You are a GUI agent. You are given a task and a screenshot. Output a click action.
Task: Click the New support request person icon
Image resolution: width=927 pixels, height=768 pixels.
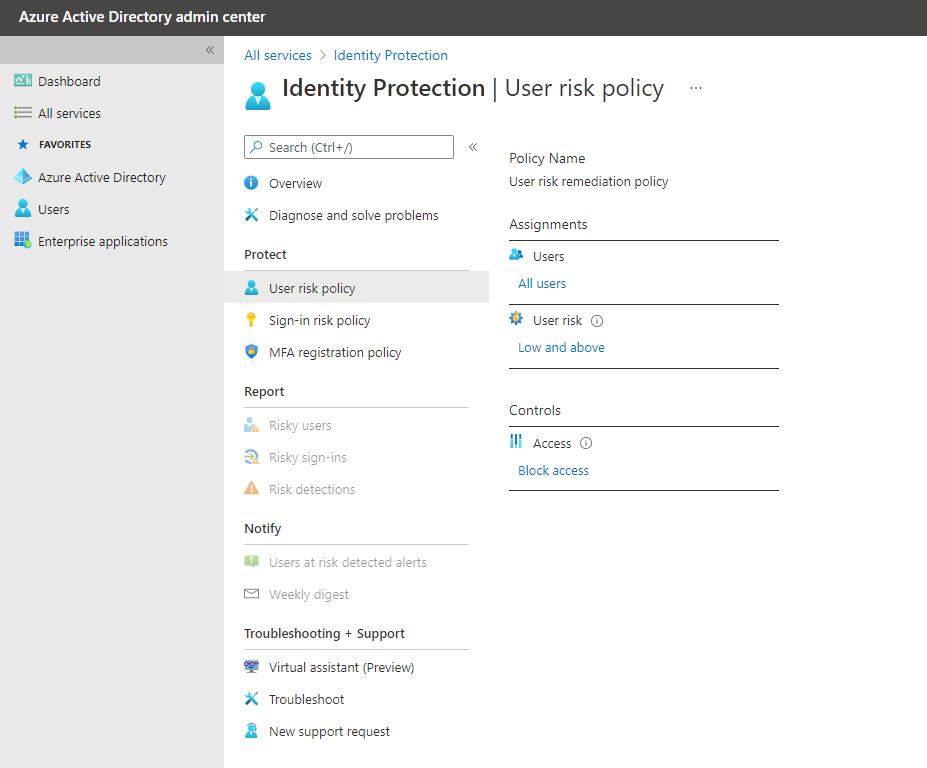pyautogui.click(x=251, y=731)
